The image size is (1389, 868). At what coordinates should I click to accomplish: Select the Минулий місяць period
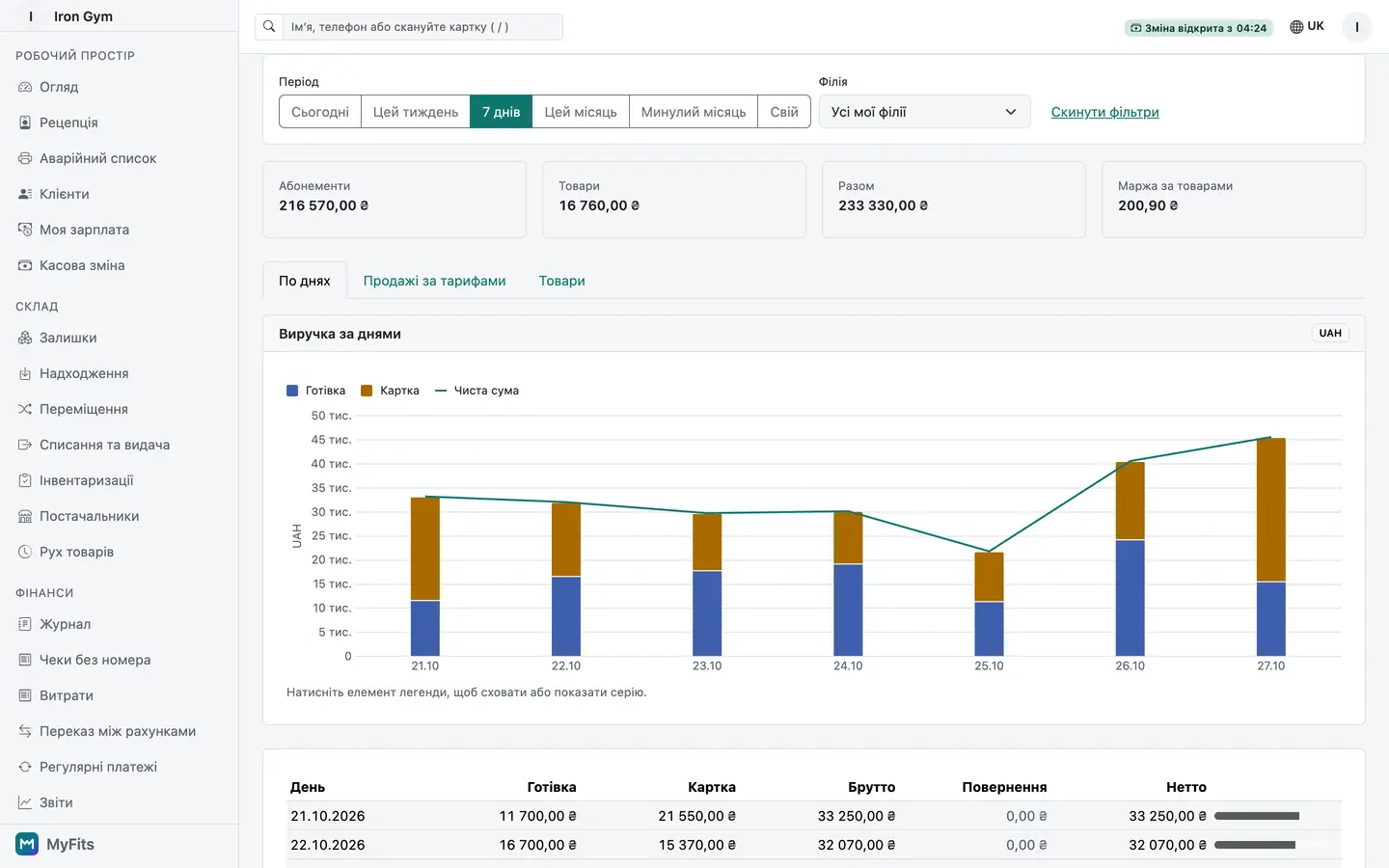[x=694, y=112]
